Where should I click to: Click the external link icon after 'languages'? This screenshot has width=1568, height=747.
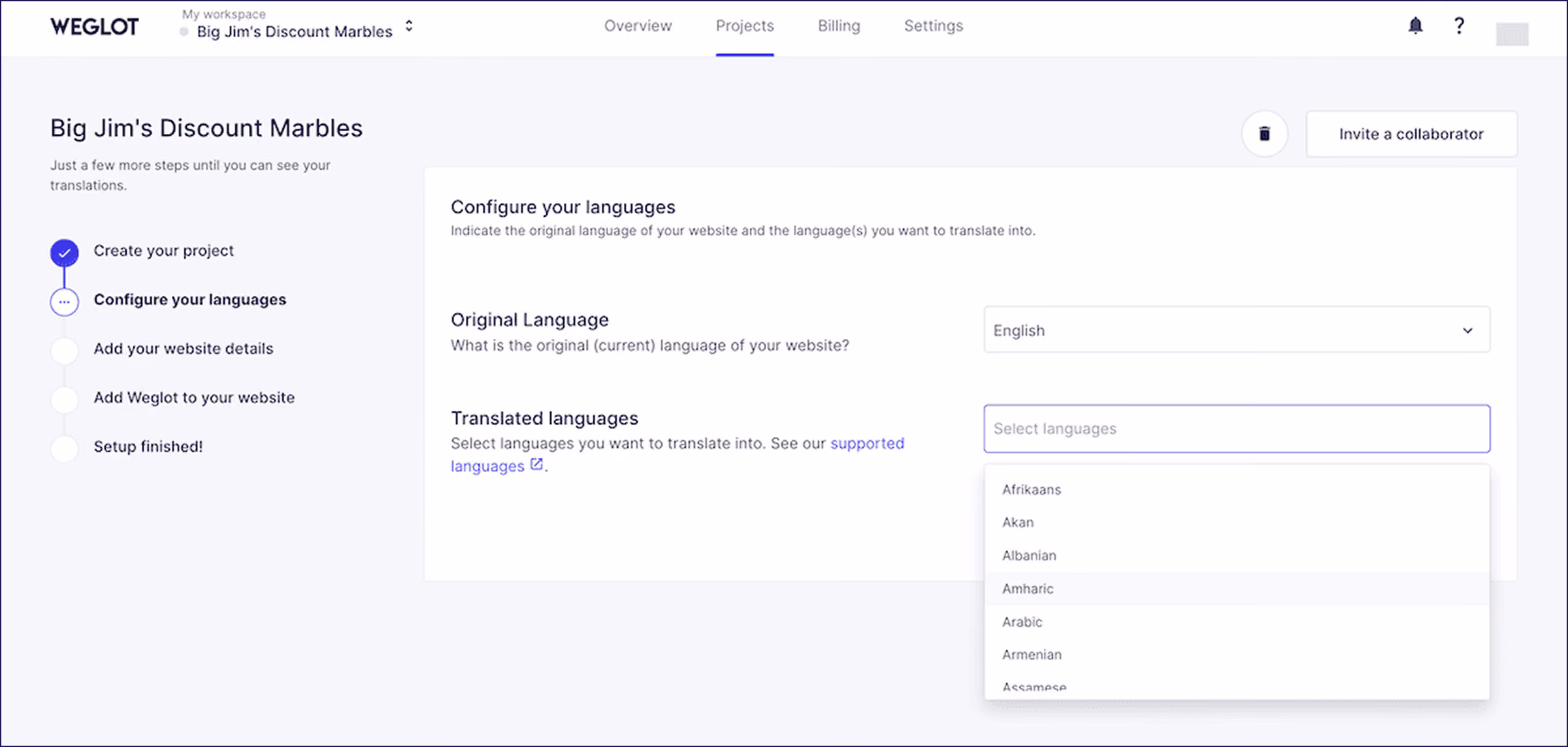coord(536,464)
